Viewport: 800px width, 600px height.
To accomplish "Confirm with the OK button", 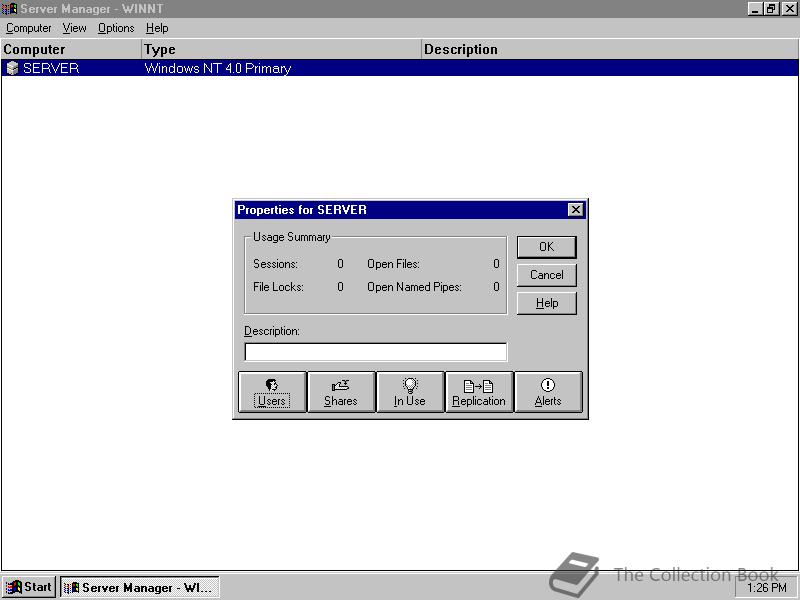I will [546, 247].
